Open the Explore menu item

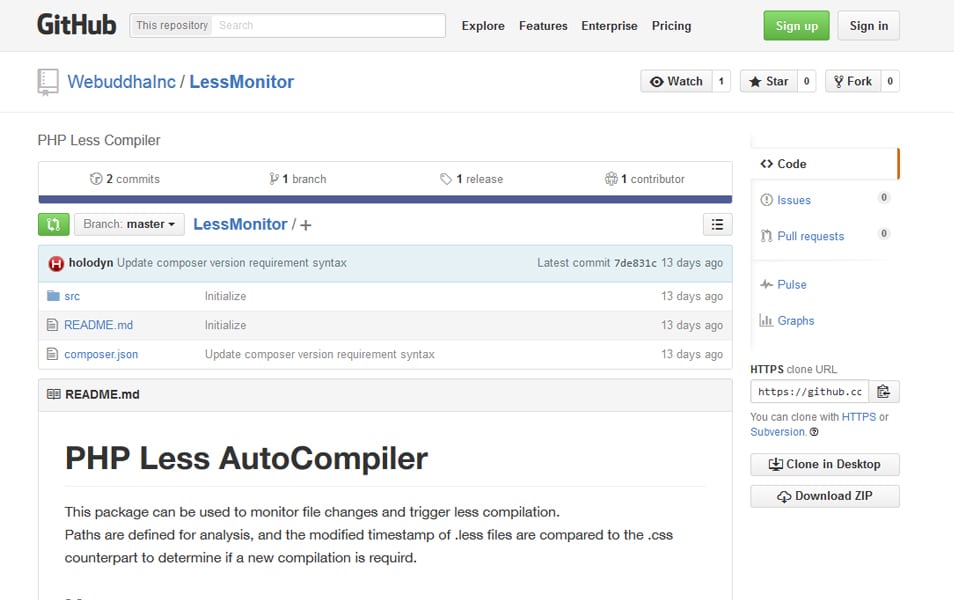(x=483, y=26)
